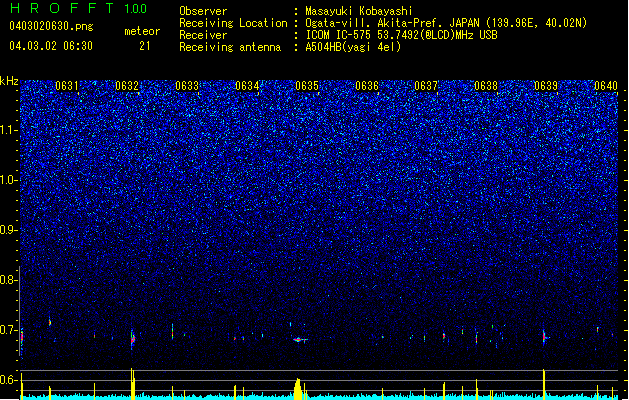Click the 0.7 kHz axis label
The height and width of the screenshot is (400, 629).
(9, 330)
